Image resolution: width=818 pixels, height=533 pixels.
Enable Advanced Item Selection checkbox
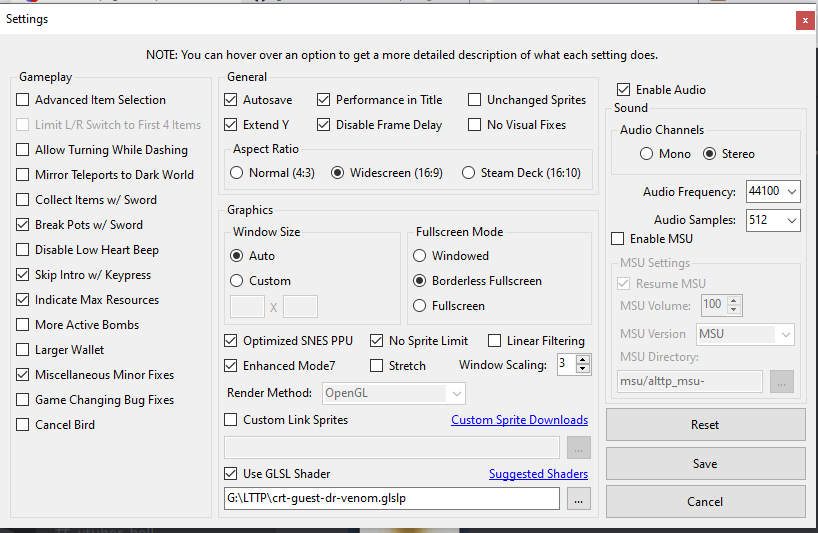tap(23, 100)
